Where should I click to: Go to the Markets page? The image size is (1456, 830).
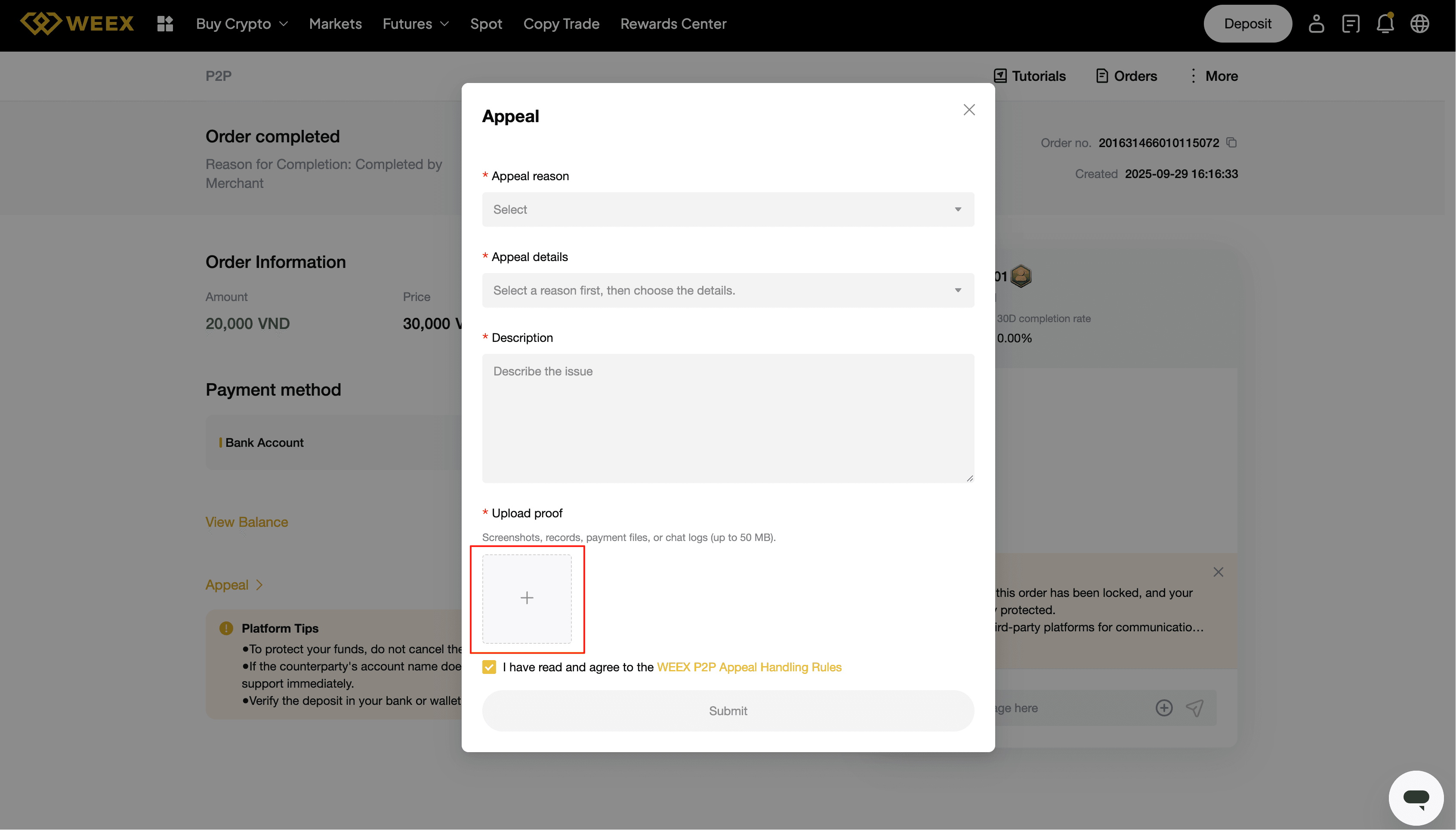(335, 23)
